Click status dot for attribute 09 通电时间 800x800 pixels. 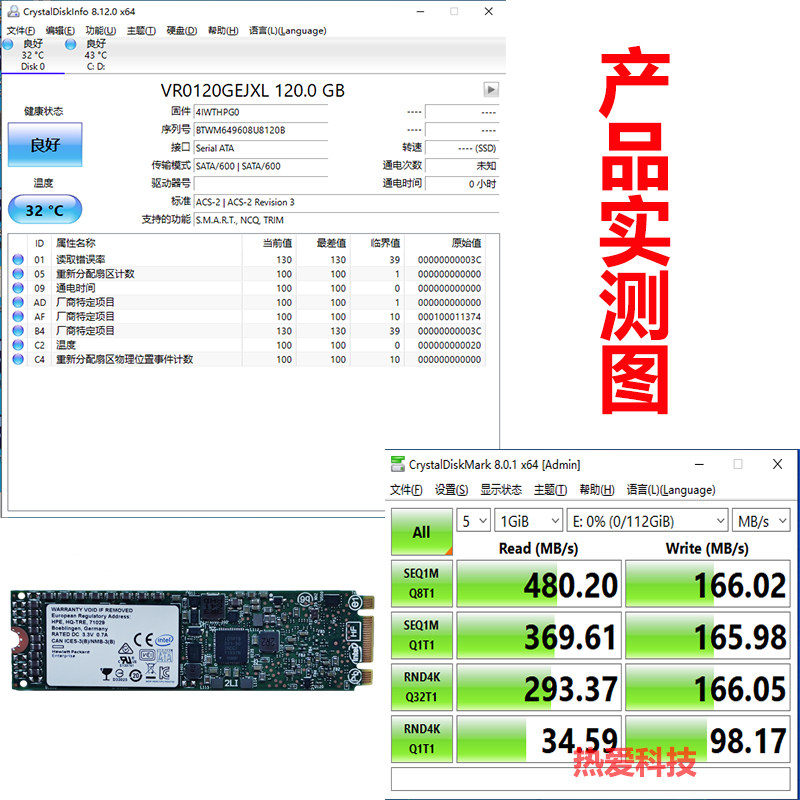point(18,288)
